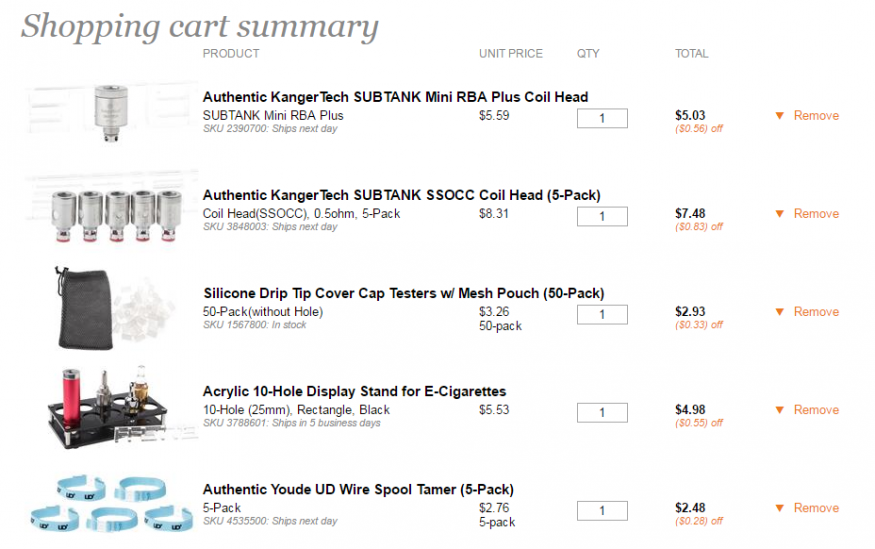Click the orange arrow next to SSOCC Coil Remove
This screenshot has height=549, width=875.
pyautogui.click(x=779, y=214)
